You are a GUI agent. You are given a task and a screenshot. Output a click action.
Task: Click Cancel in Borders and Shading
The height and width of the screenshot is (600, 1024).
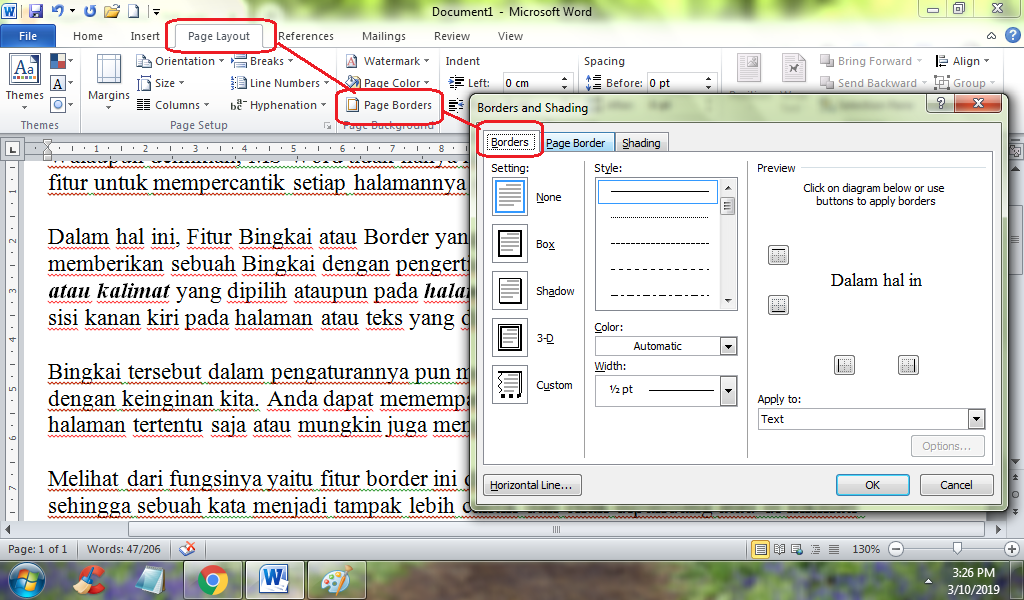(956, 485)
